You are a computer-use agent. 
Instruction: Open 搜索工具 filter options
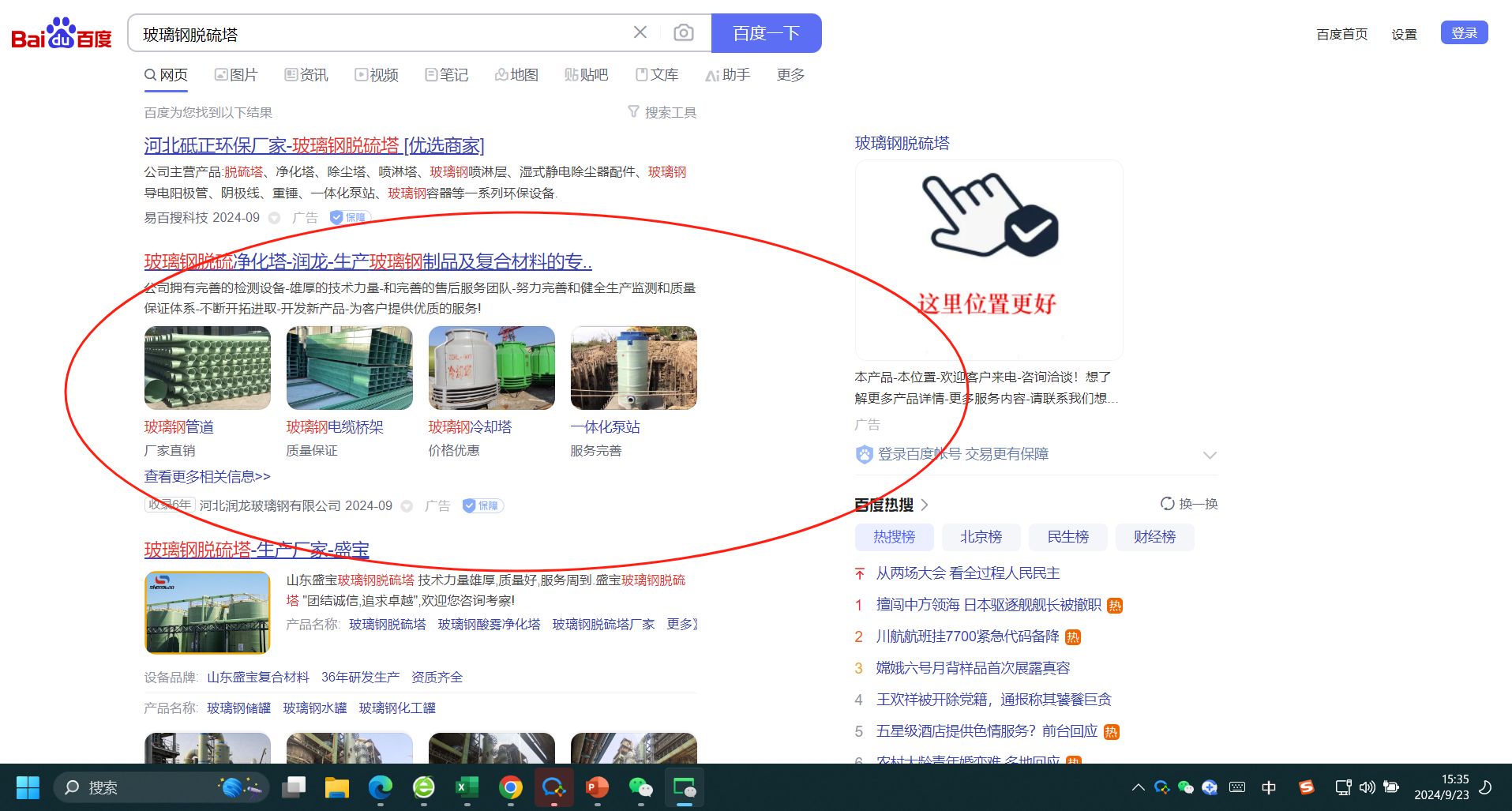[662, 112]
